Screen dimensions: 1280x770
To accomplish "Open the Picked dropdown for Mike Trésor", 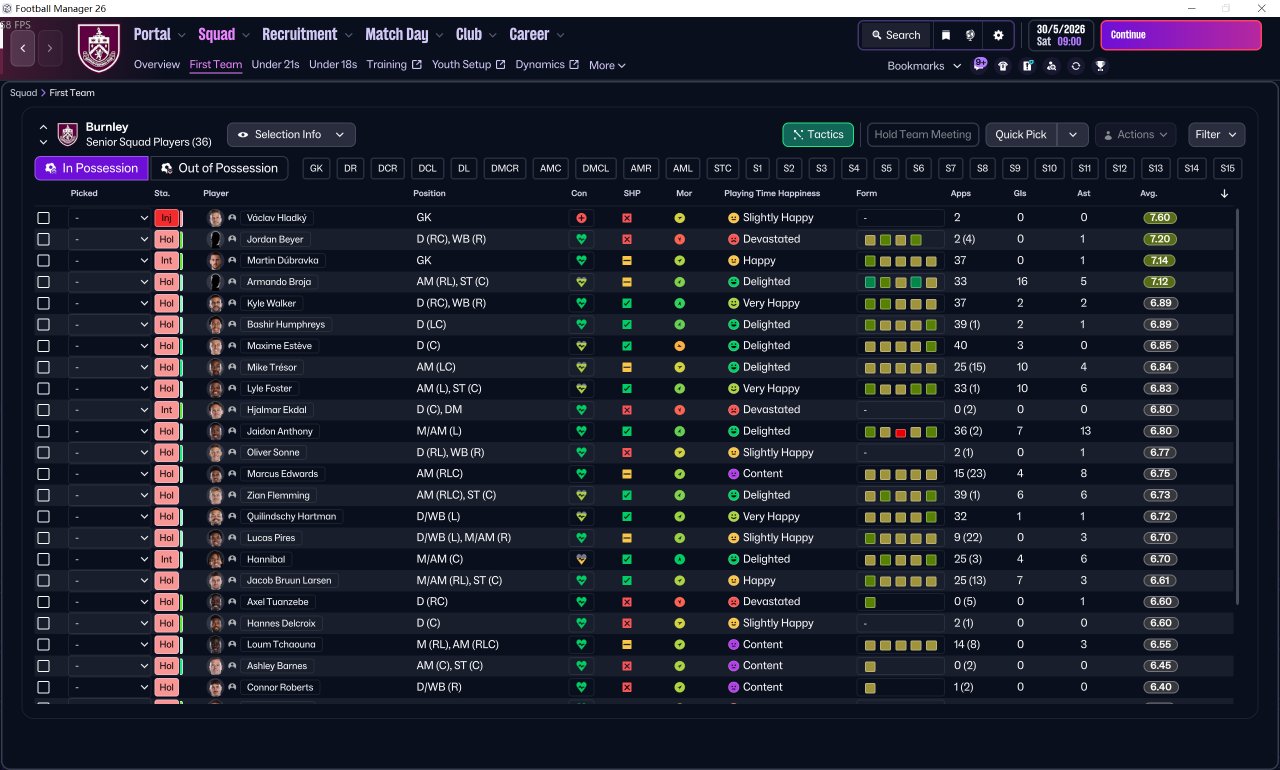I will [x=110, y=367].
